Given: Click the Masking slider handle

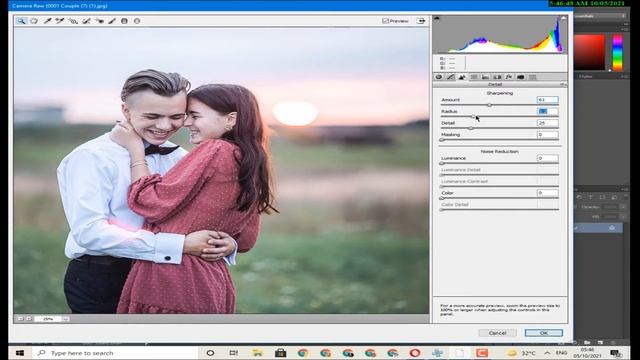Looking at the screenshot, I should (x=442, y=140).
